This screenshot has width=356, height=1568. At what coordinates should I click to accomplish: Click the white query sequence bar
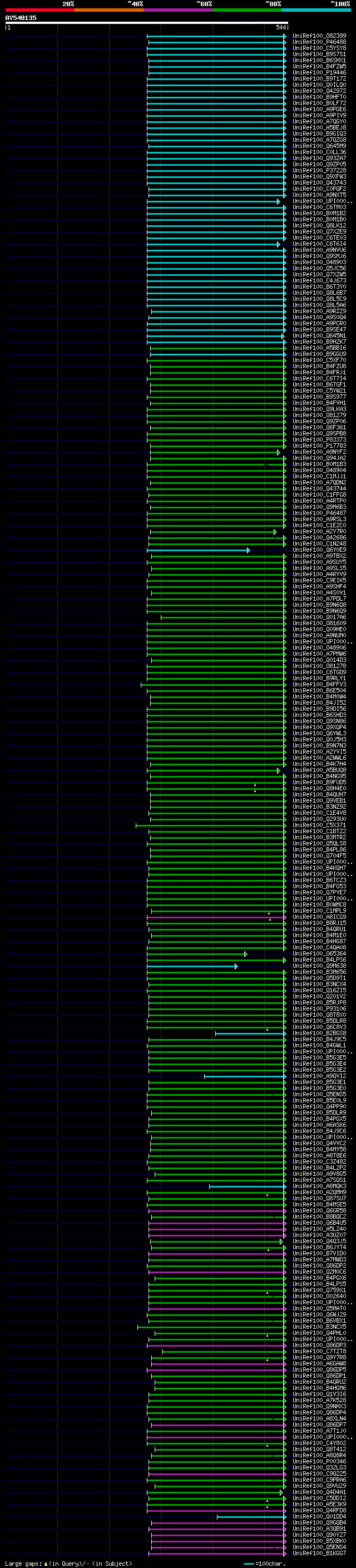click(x=147, y=22)
